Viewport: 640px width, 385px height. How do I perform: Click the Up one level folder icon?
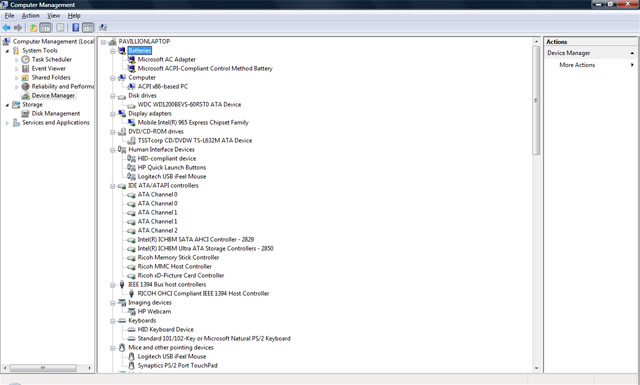pyautogui.click(x=33, y=28)
